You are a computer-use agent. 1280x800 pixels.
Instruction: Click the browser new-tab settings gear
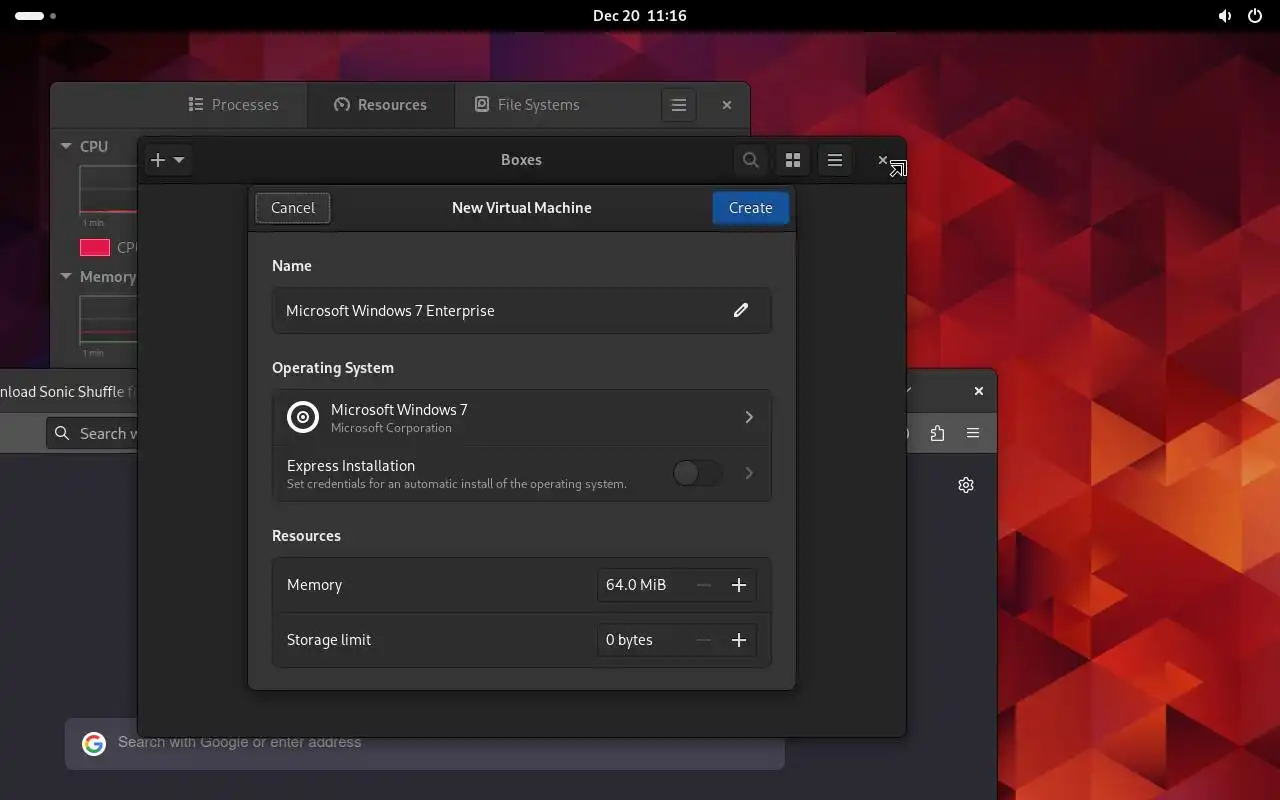(966, 485)
